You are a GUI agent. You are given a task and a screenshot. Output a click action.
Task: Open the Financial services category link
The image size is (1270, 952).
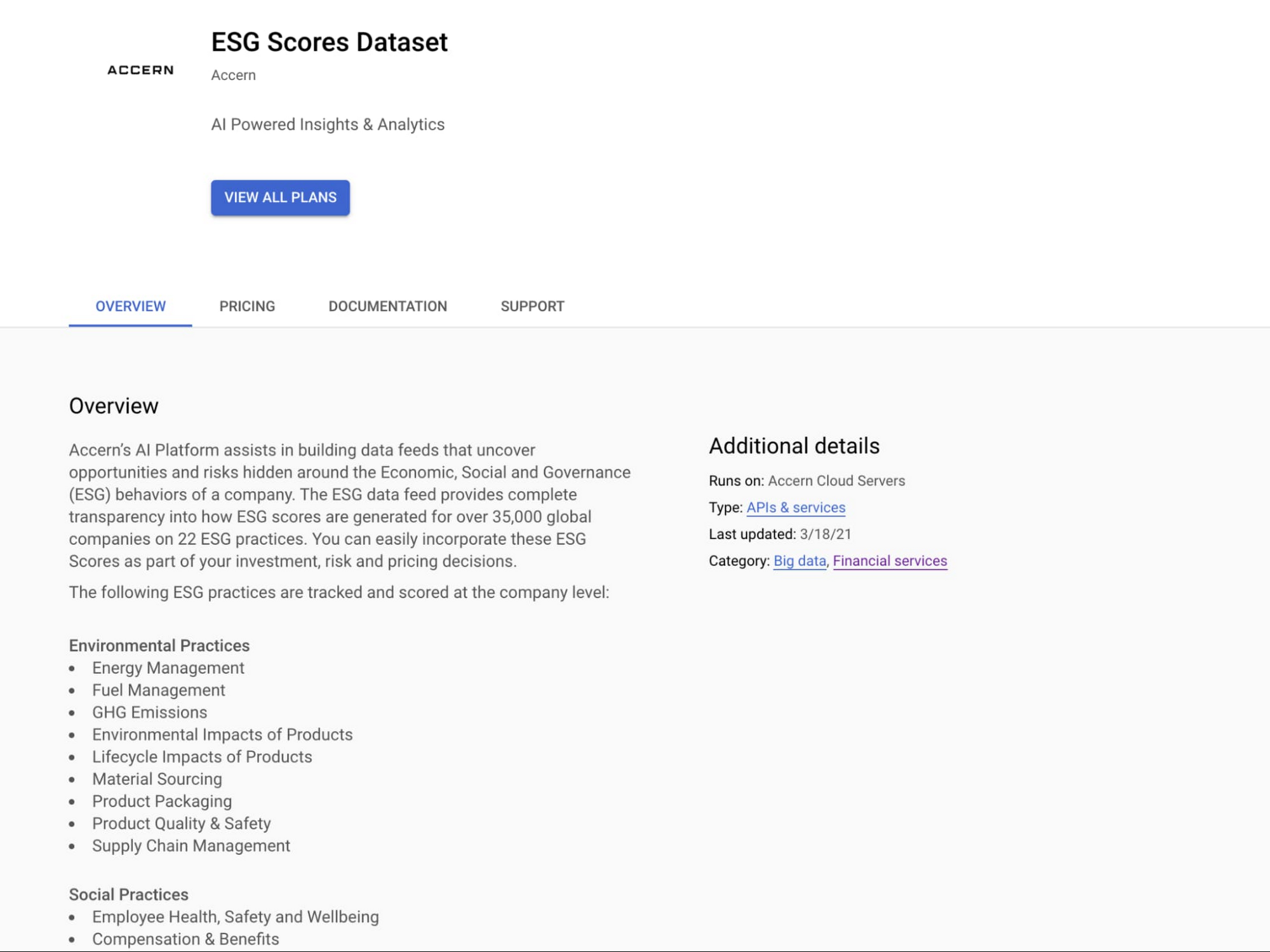coord(890,561)
